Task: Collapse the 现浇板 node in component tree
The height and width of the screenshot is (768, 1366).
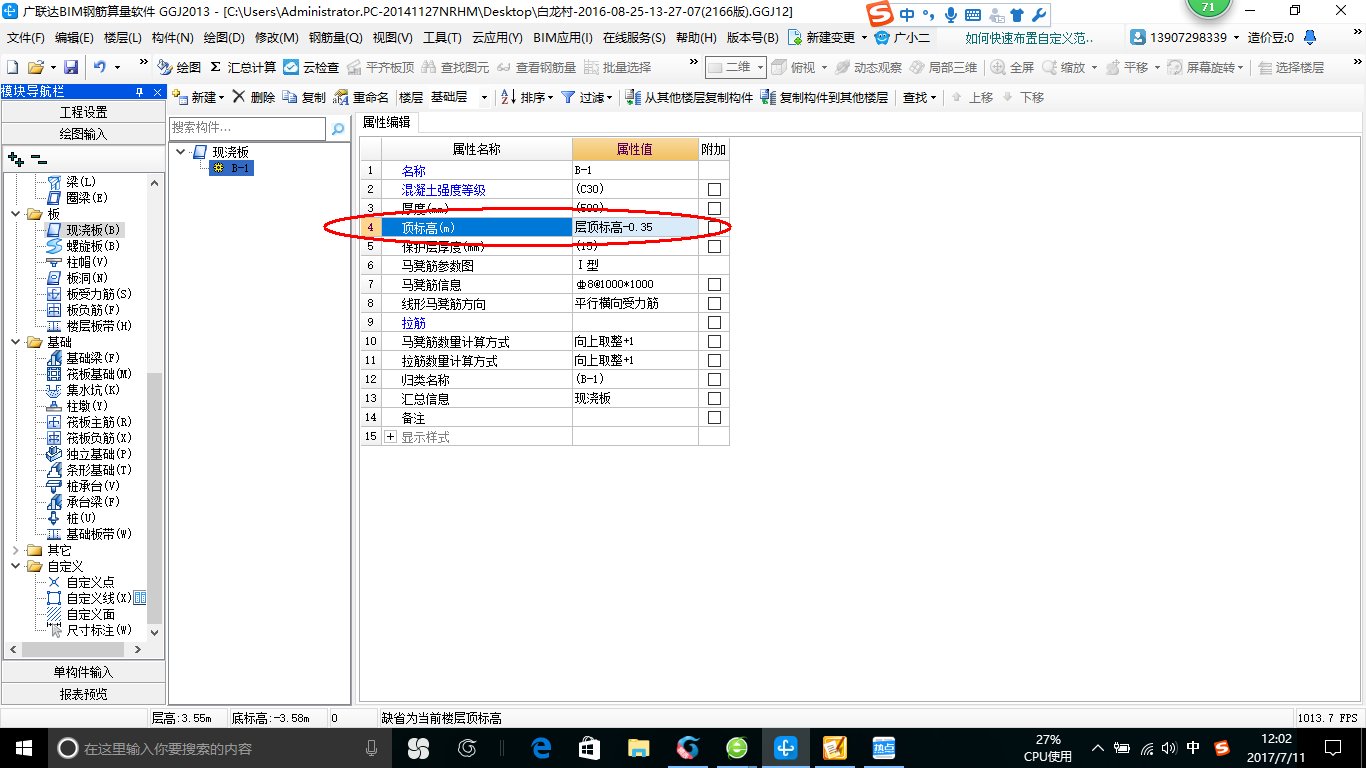Action: click(x=180, y=152)
